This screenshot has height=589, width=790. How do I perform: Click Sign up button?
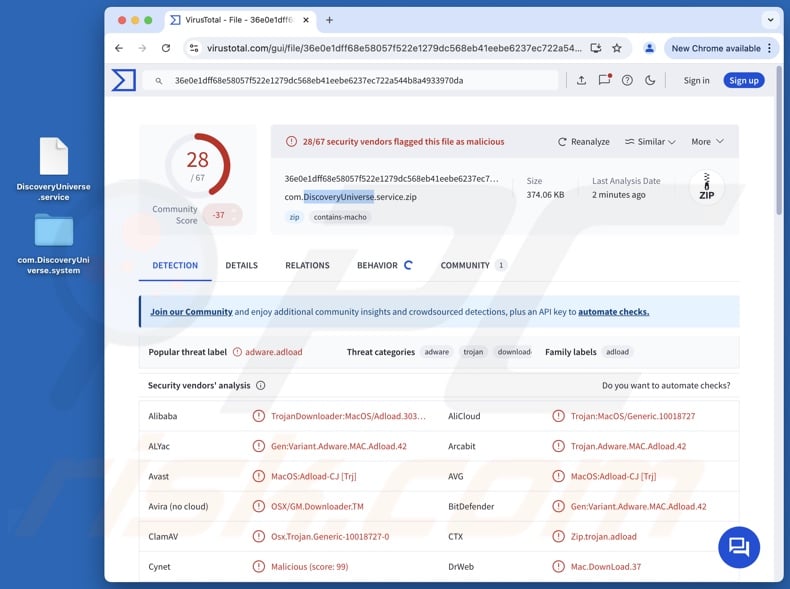[744, 81]
